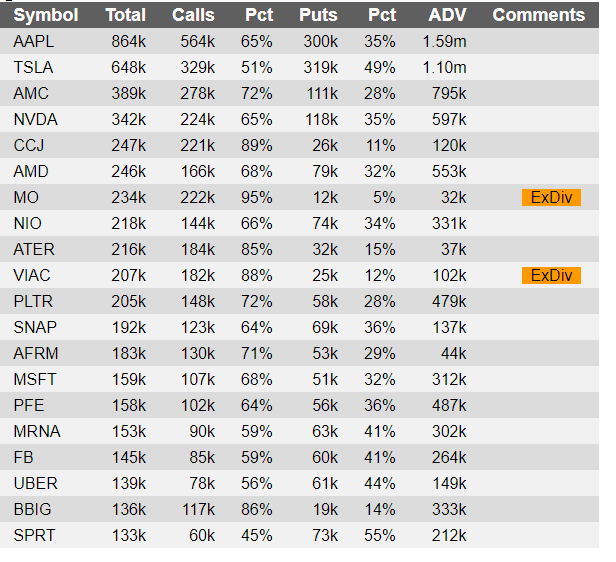Screen dimensions: 616x562
Task: Click the PLTR symbol
Action: click(33, 301)
